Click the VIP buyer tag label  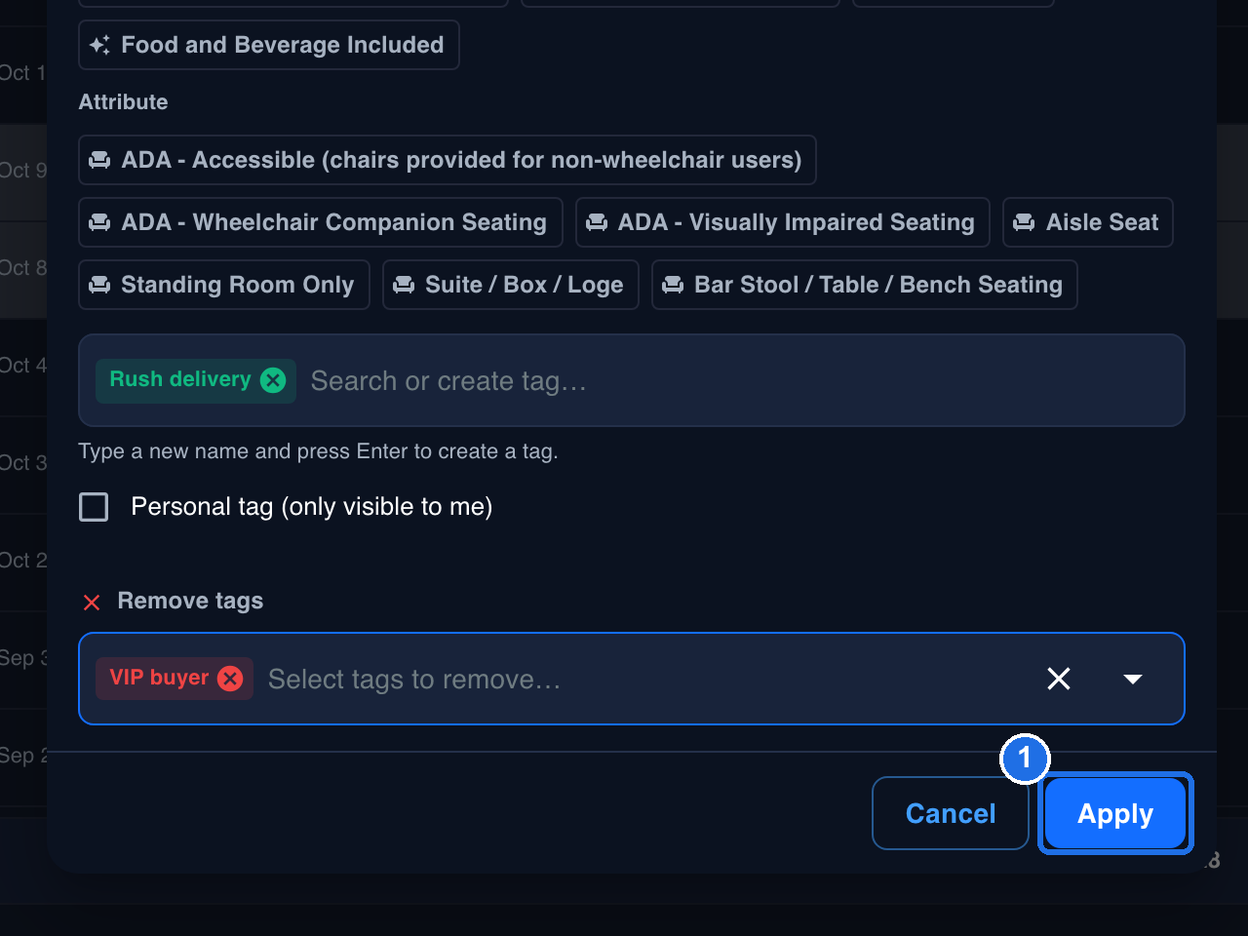pyautogui.click(x=159, y=677)
